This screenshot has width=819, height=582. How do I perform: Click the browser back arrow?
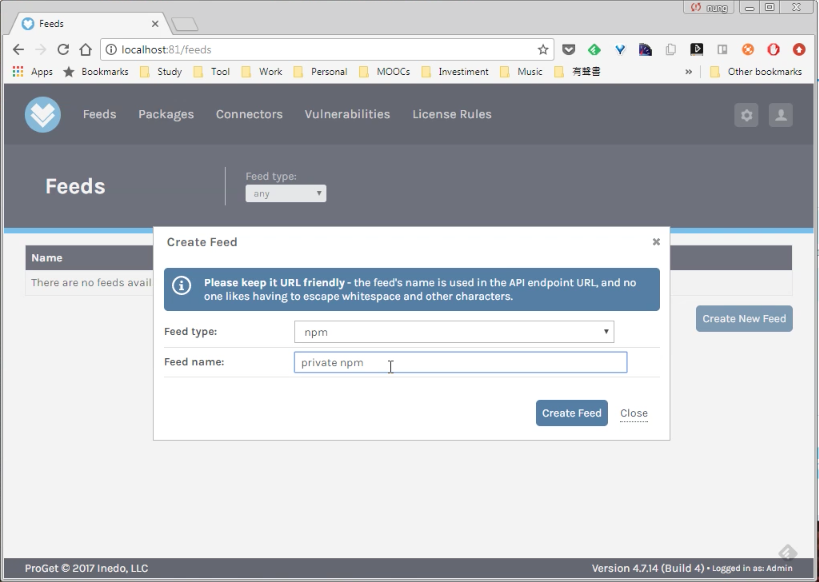[18, 50]
